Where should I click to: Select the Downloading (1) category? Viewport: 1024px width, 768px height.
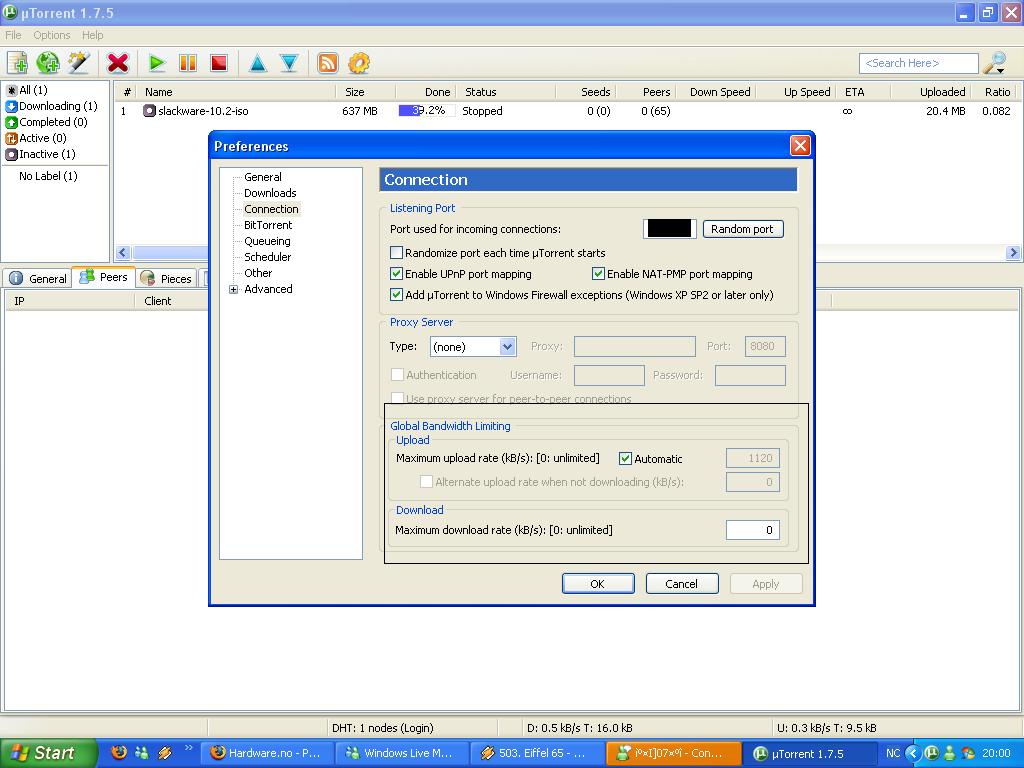point(52,106)
